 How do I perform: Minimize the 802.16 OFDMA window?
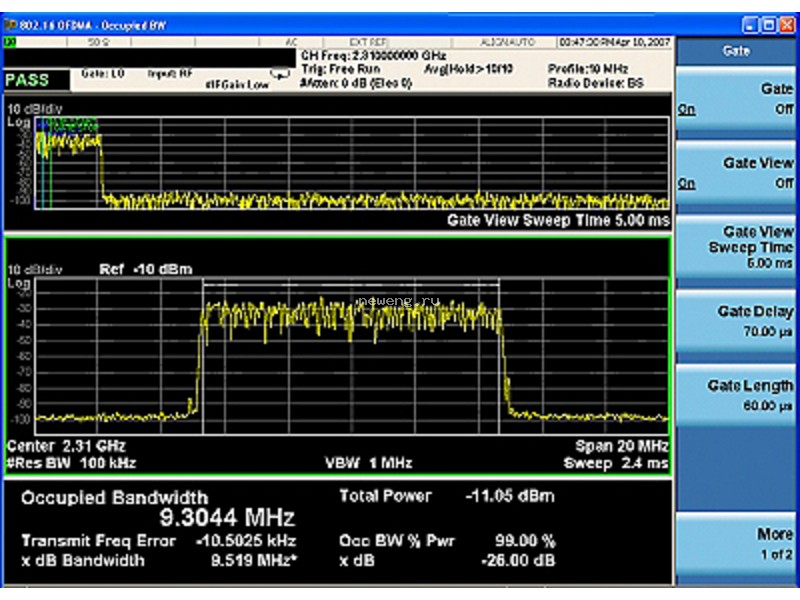click(x=750, y=25)
